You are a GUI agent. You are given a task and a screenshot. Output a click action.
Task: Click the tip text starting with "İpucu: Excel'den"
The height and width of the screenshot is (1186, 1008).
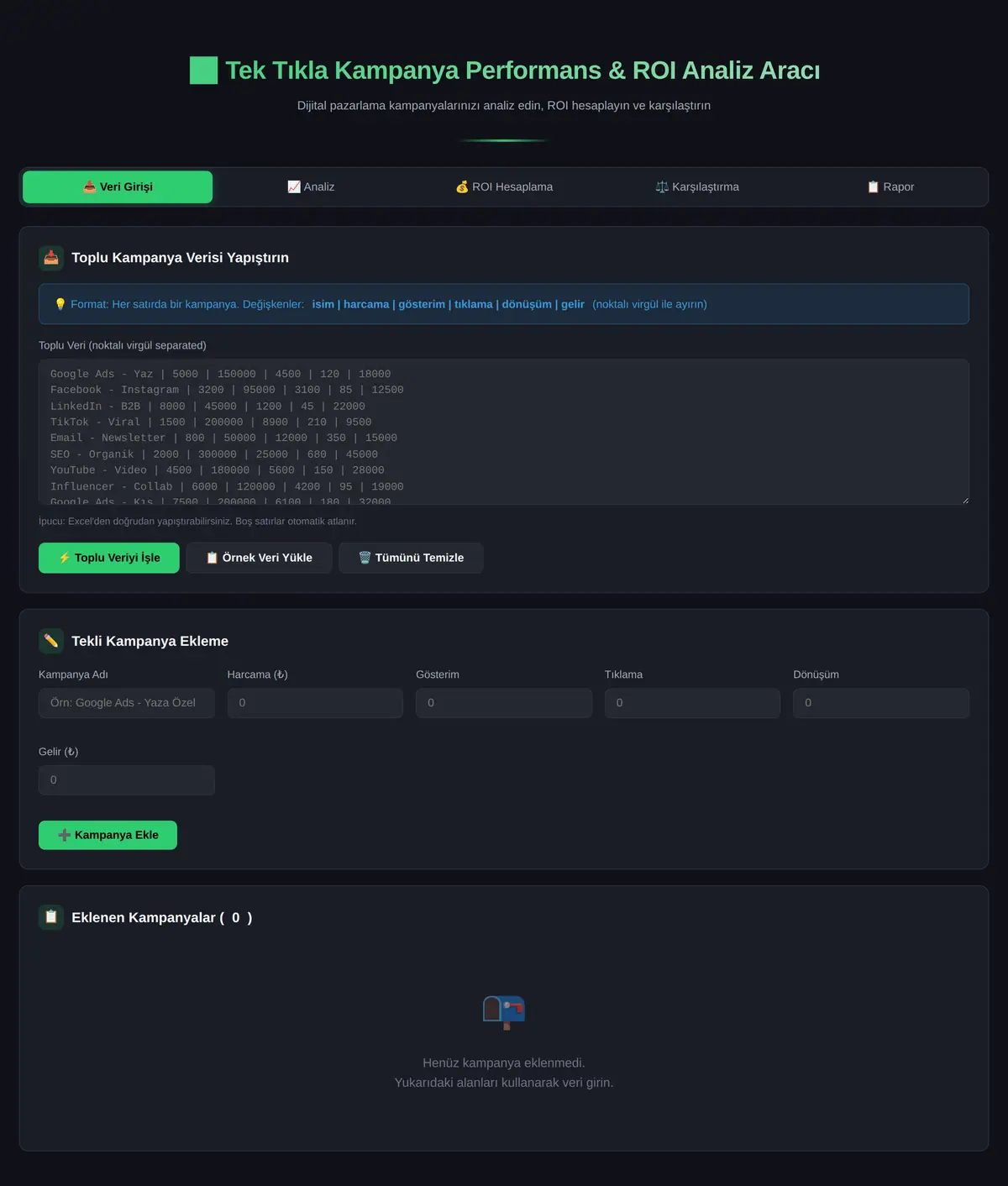point(197,522)
